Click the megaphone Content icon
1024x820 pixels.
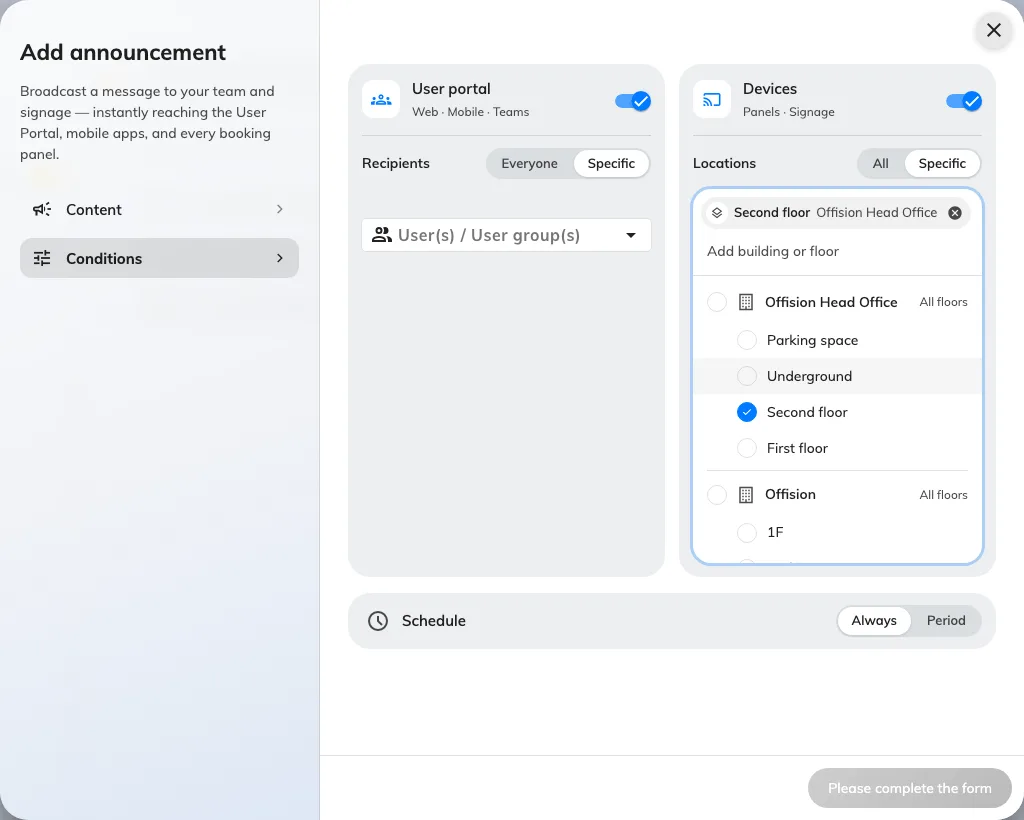(42, 210)
